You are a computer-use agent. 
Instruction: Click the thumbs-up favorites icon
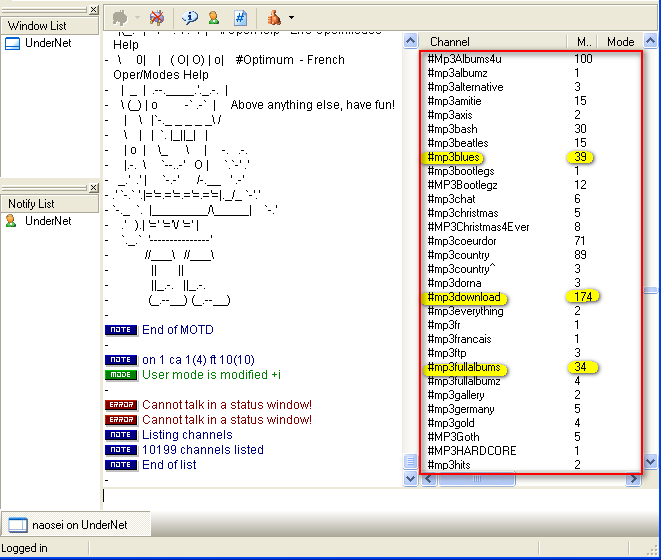pyautogui.click(x=274, y=18)
